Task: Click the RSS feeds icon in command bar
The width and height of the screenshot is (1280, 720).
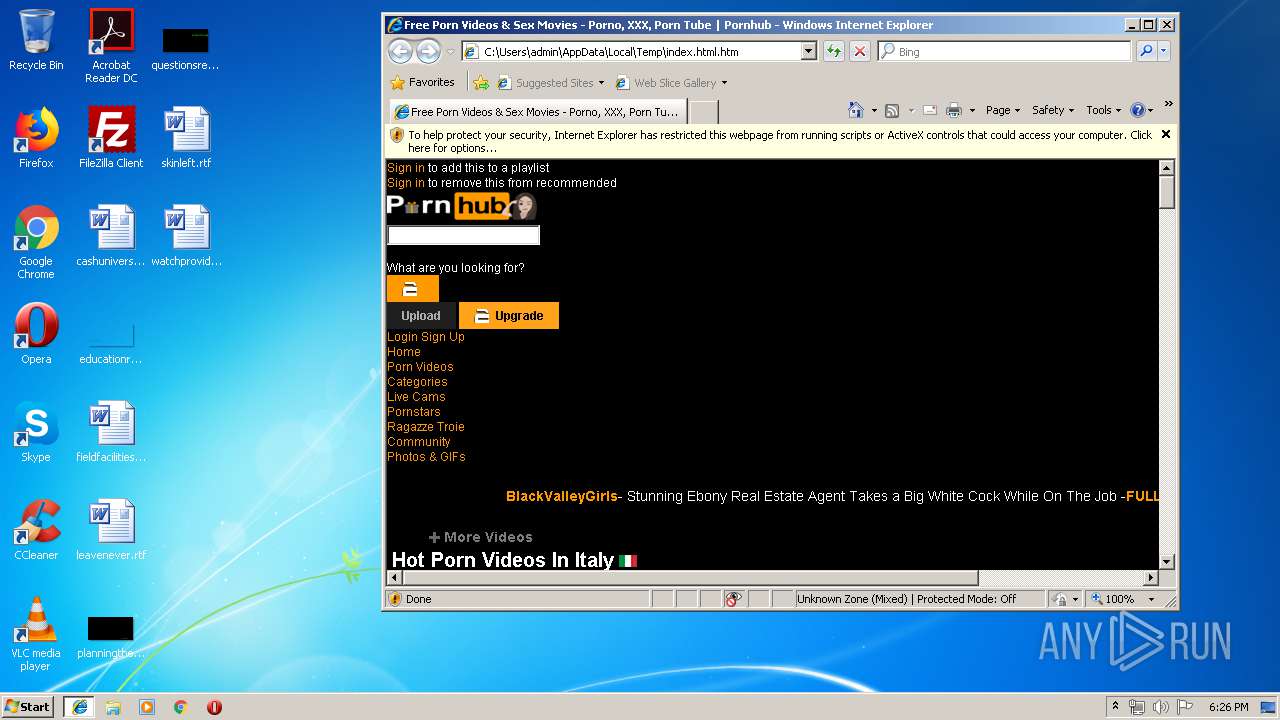Action: (892, 110)
